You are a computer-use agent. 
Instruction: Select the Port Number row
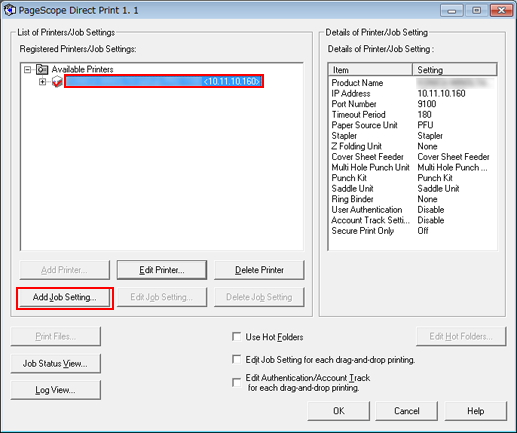pos(413,104)
